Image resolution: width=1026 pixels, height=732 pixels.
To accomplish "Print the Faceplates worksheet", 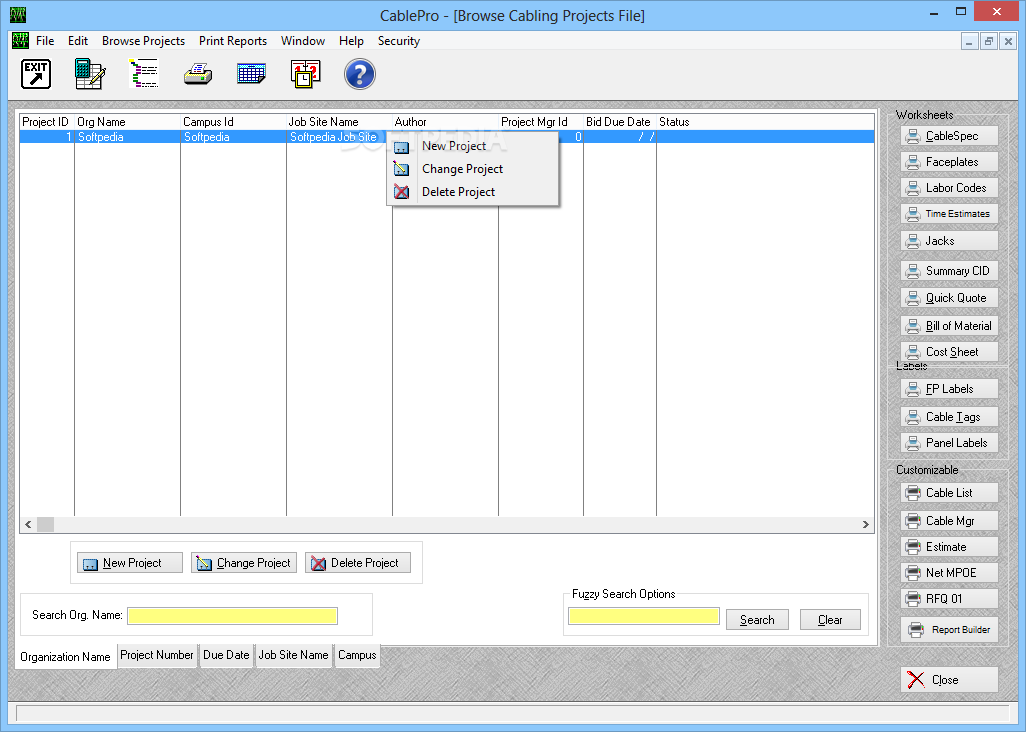I will point(949,162).
